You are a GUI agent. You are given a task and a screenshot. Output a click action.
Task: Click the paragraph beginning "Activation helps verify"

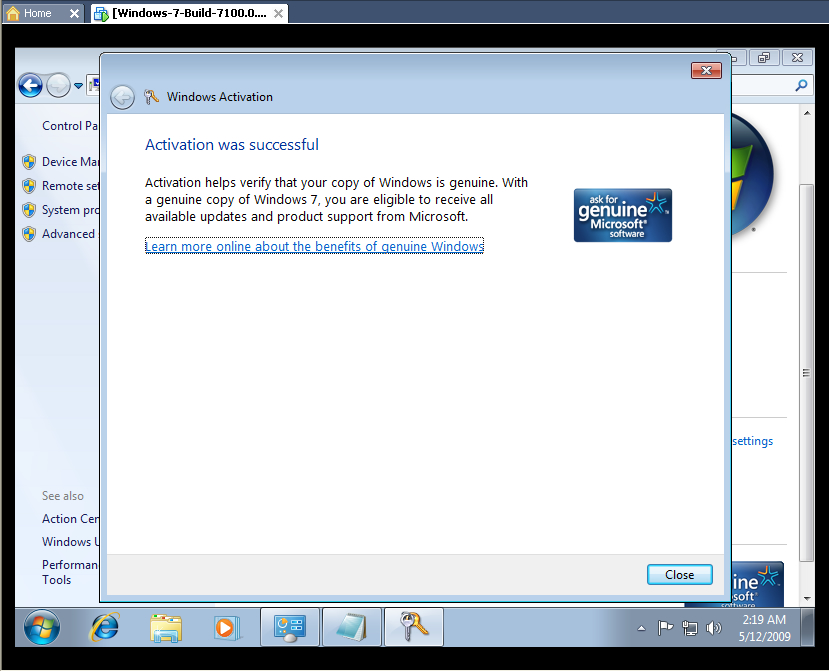click(x=337, y=199)
